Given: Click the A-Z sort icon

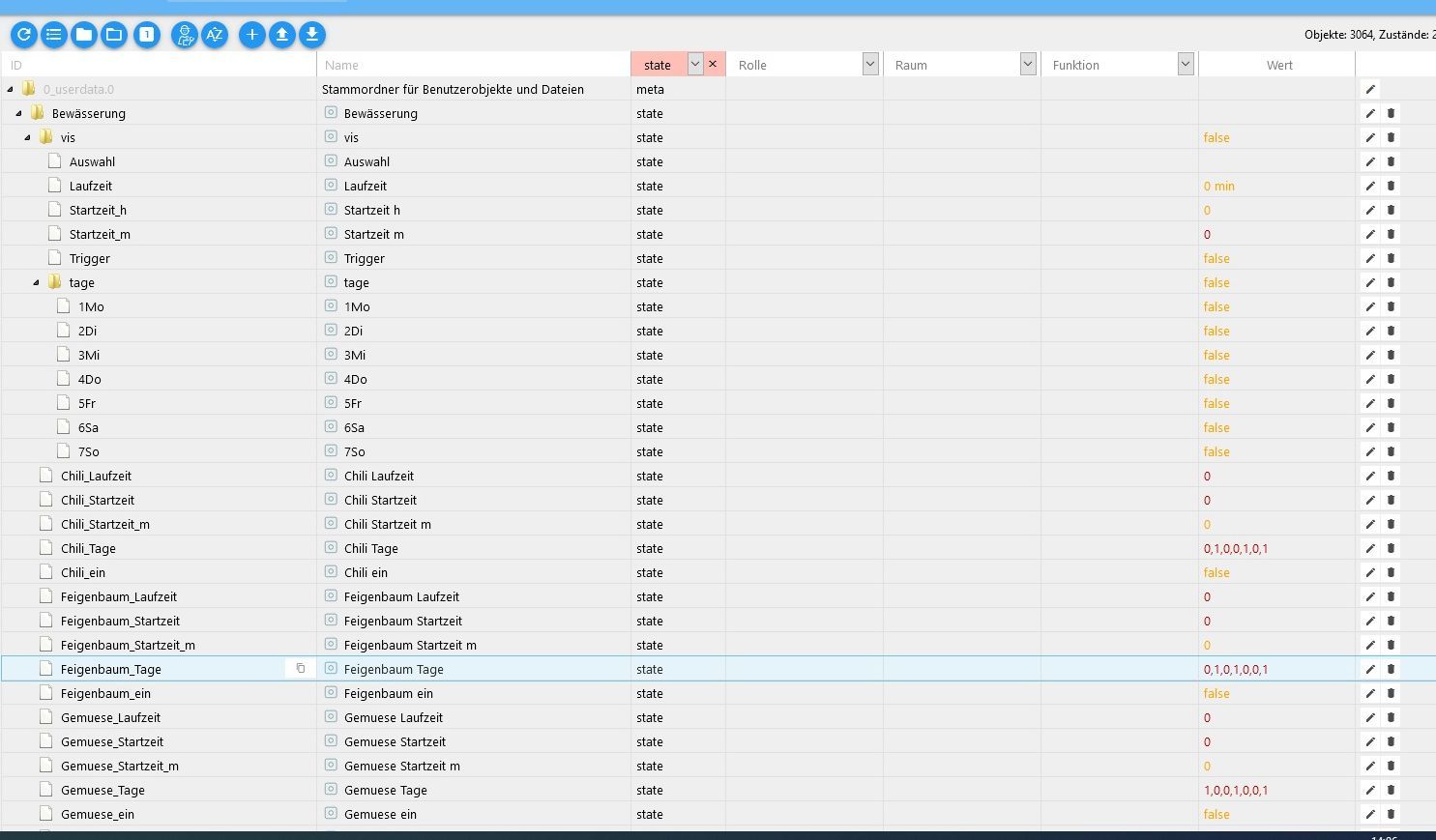Looking at the screenshot, I should pos(215,35).
